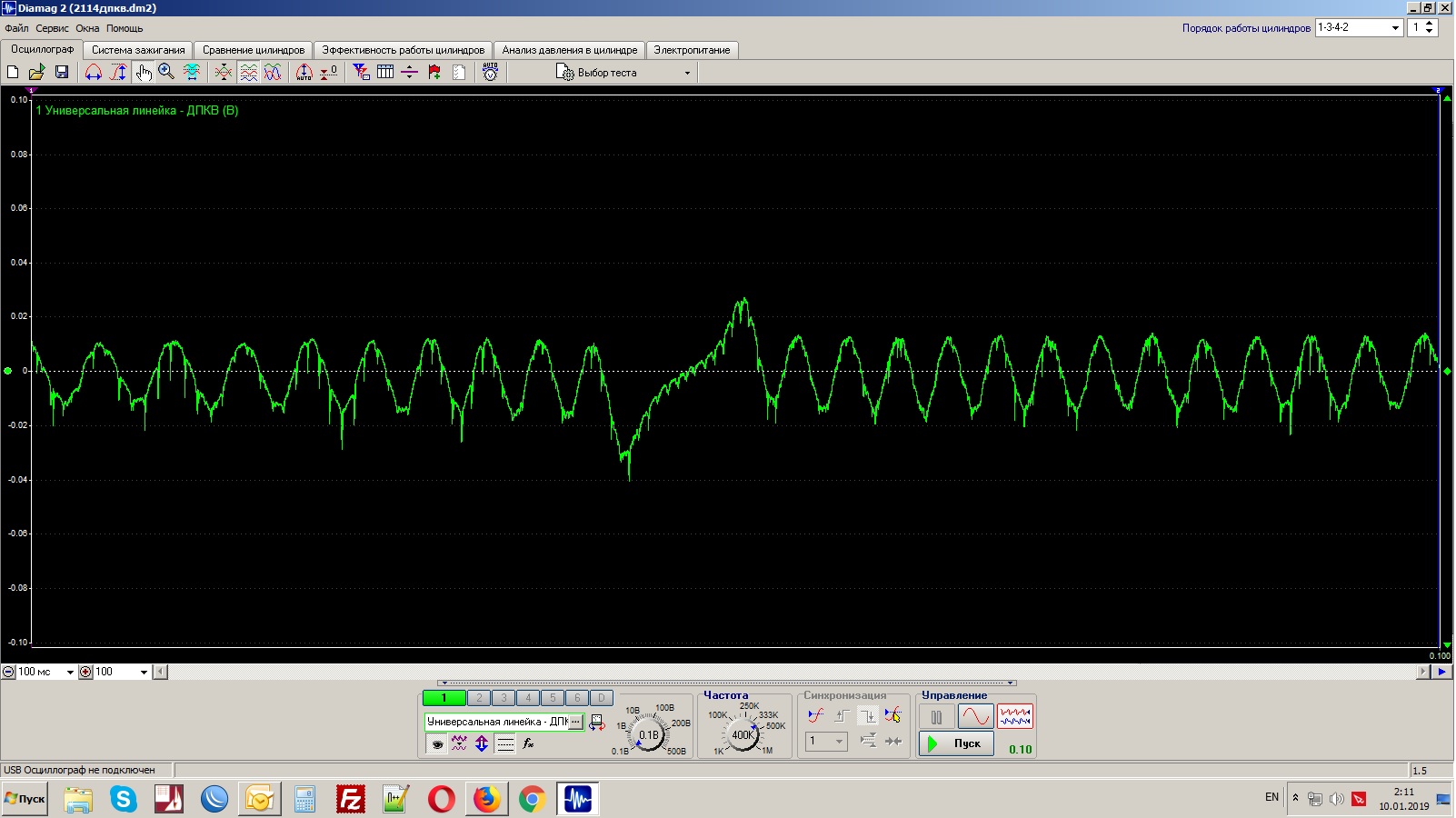Select the multi-waveform mode button
The height and width of the screenshot is (818, 1456).
tap(1015, 717)
